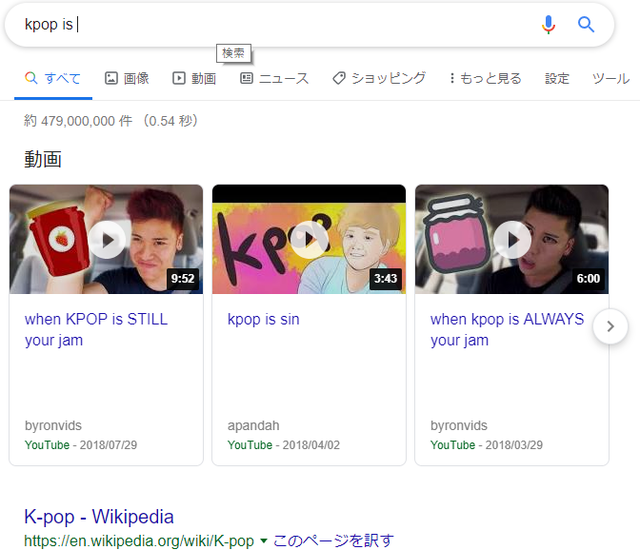Image resolution: width=640 pixels, height=550 pixels.
Task: Open the ツール tools option
Action: [611, 78]
